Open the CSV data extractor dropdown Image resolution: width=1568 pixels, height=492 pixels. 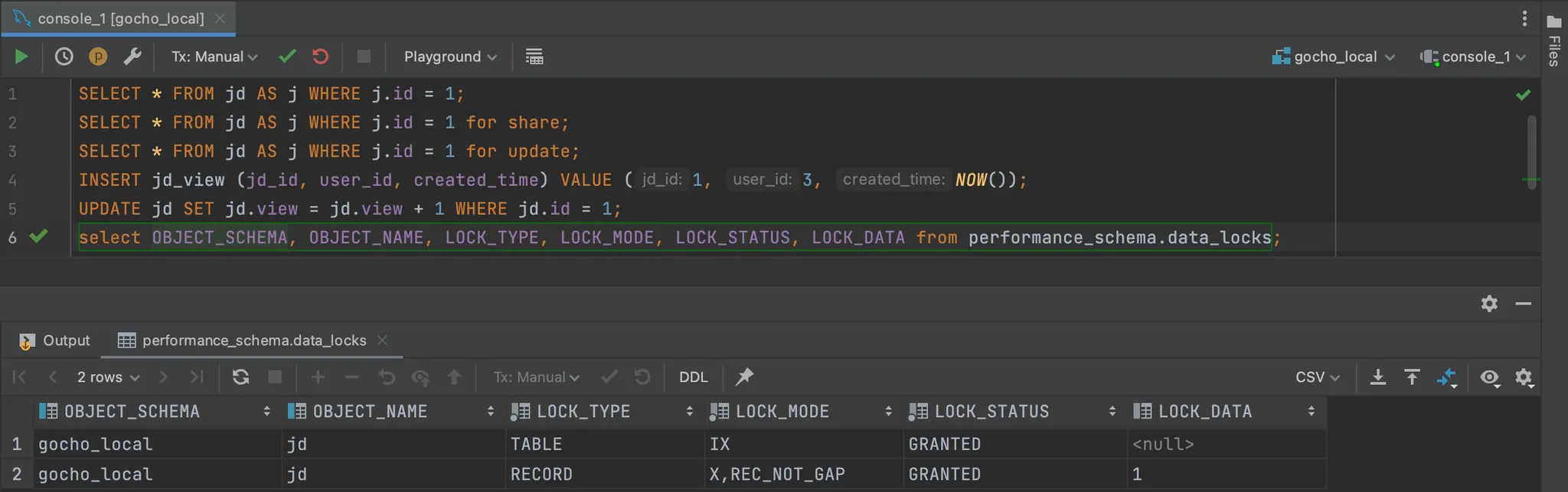pyautogui.click(x=1317, y=377)
